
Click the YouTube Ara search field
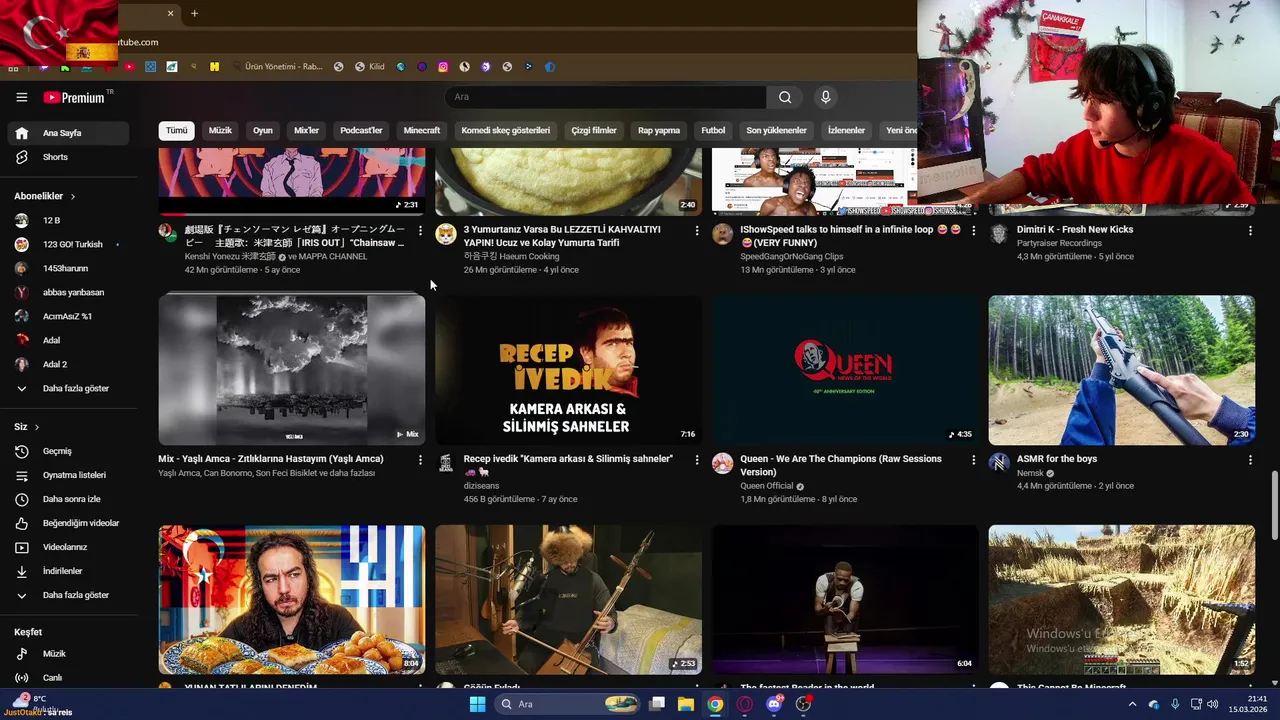(x=605, y=97)
